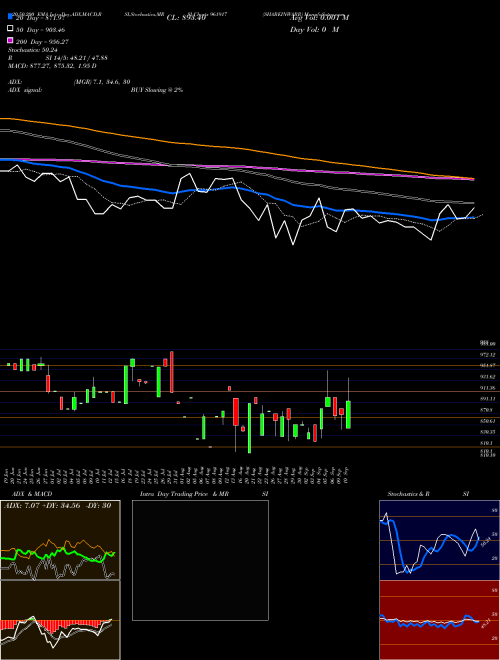Click the blue 20 Day EMA legend swatch
Viewport: 500px width, 660px height.
click(x=11, y=17)
